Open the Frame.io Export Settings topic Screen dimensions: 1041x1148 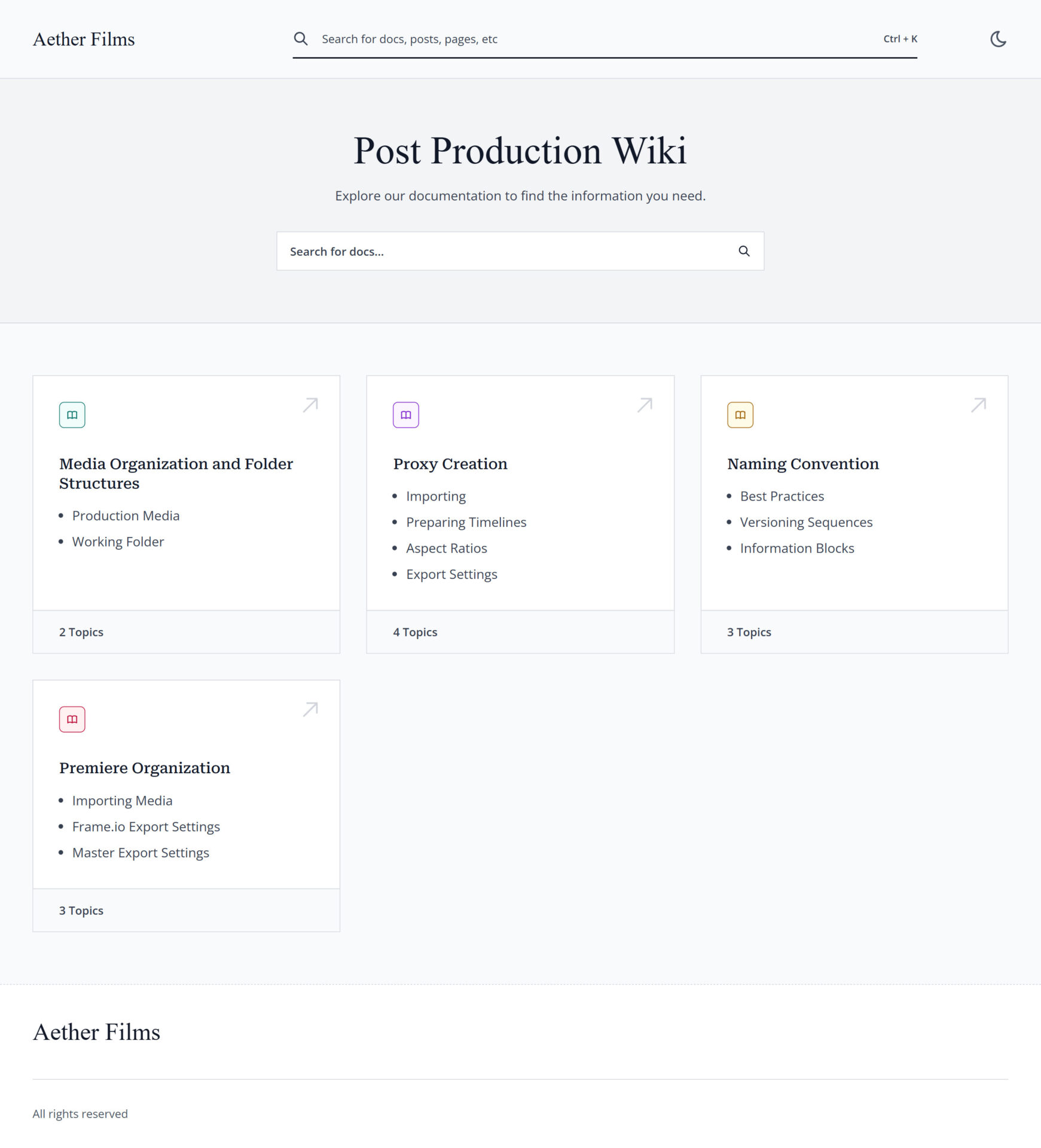point(146,827)
